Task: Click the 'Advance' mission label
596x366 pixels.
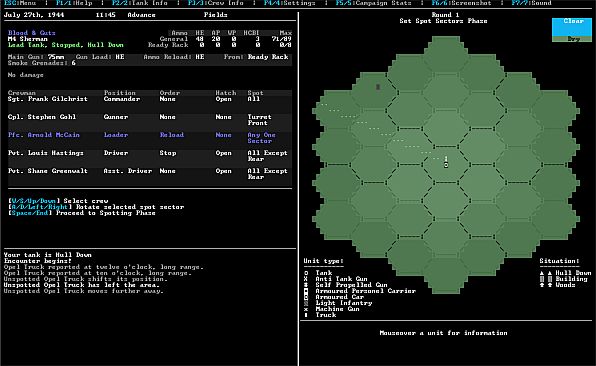Action: 141,15
